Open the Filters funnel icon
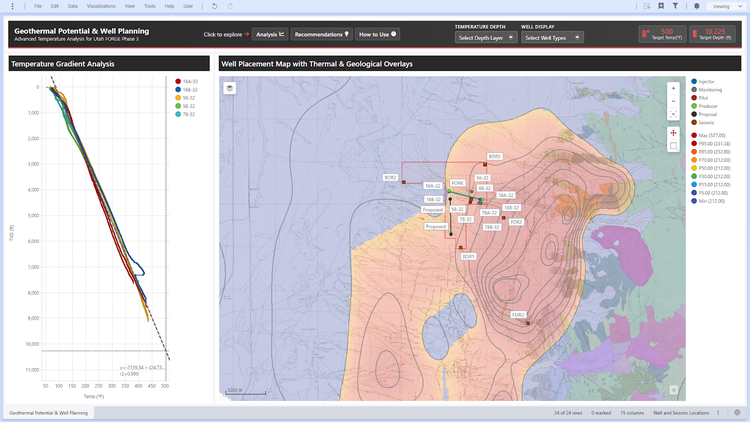This screenshot has height=422, width=750. (x=675, y=6)
